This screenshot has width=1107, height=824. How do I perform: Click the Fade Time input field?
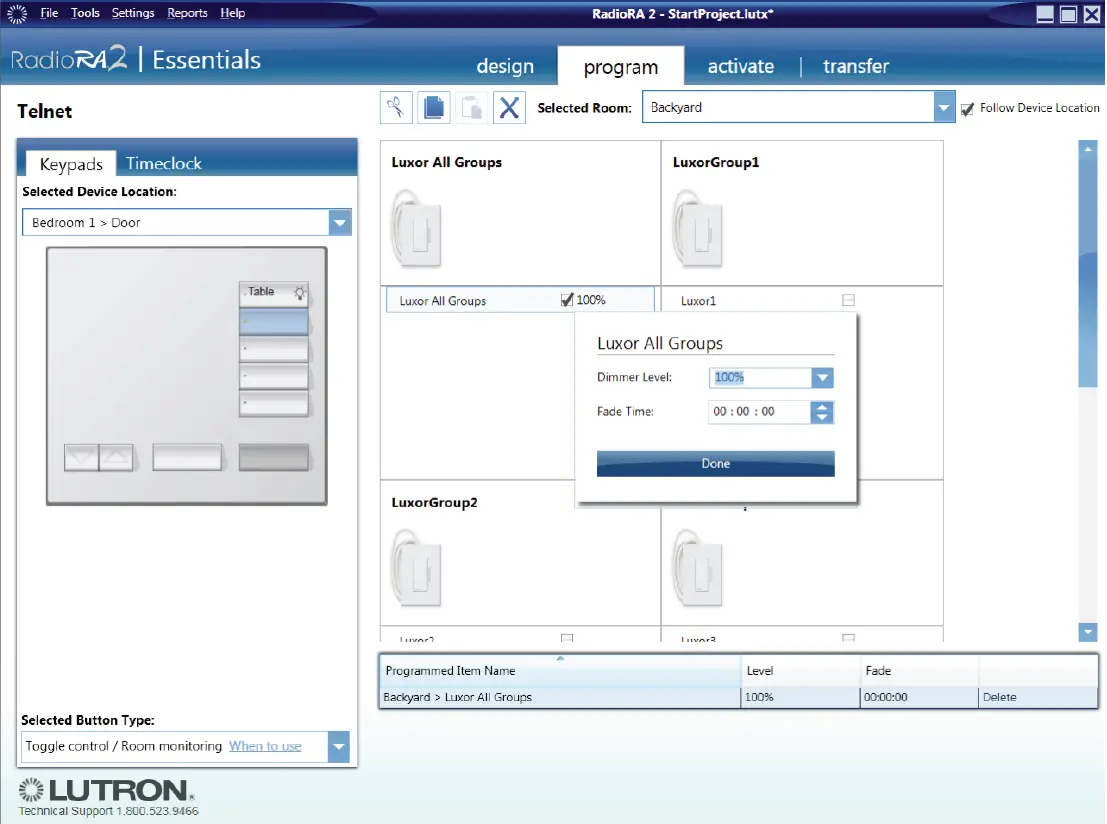pyautogui.click(x=759, y=412)
